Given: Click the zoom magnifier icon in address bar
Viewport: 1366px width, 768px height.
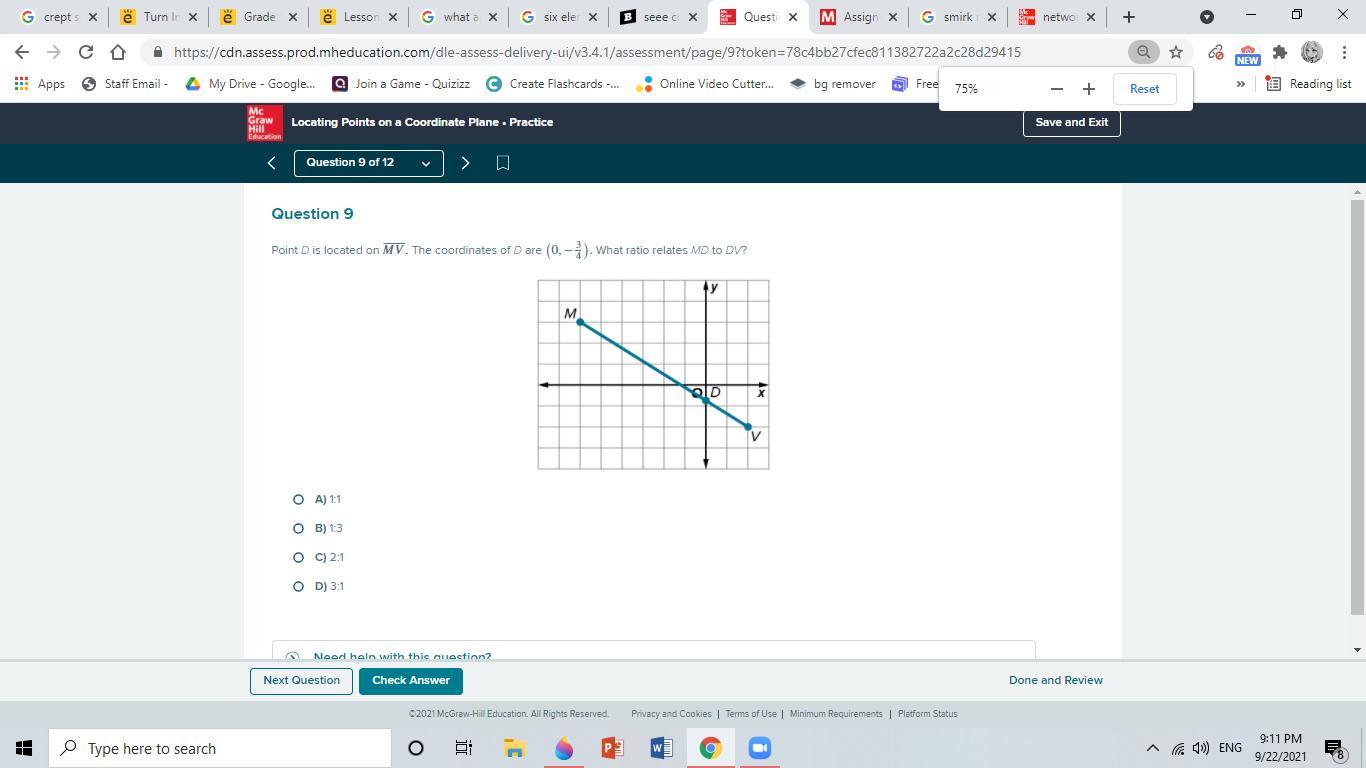Looking at the screenshot, I should click(1143, 52).
